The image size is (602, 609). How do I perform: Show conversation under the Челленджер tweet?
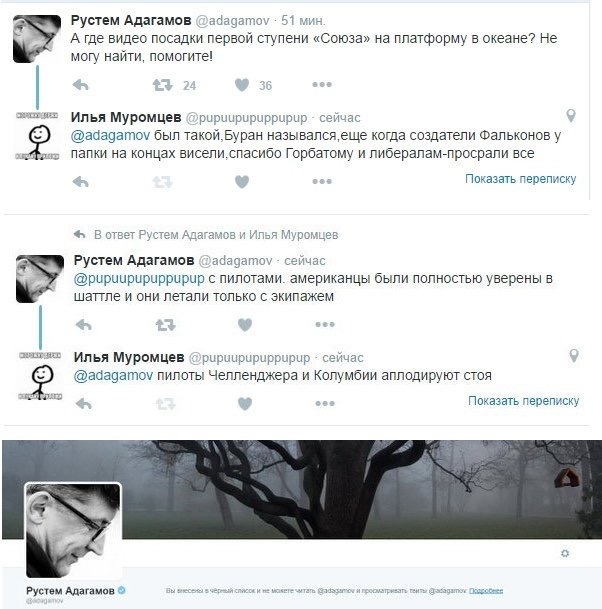click(524, 400)
